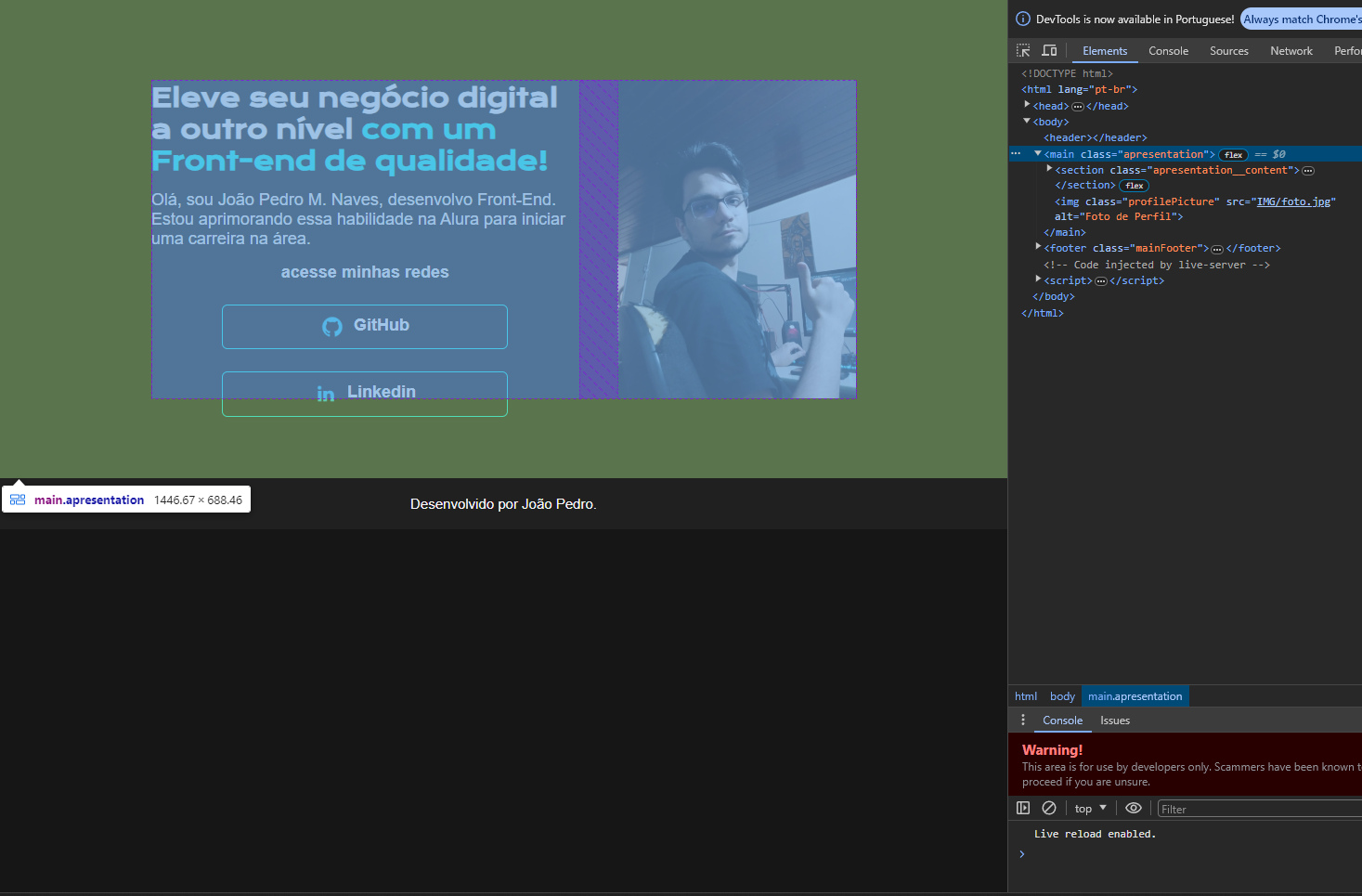Select the closing </html> tag row
Image resolution: width=1362 pixels, height=896 pixels.
tap(1043, 313)
